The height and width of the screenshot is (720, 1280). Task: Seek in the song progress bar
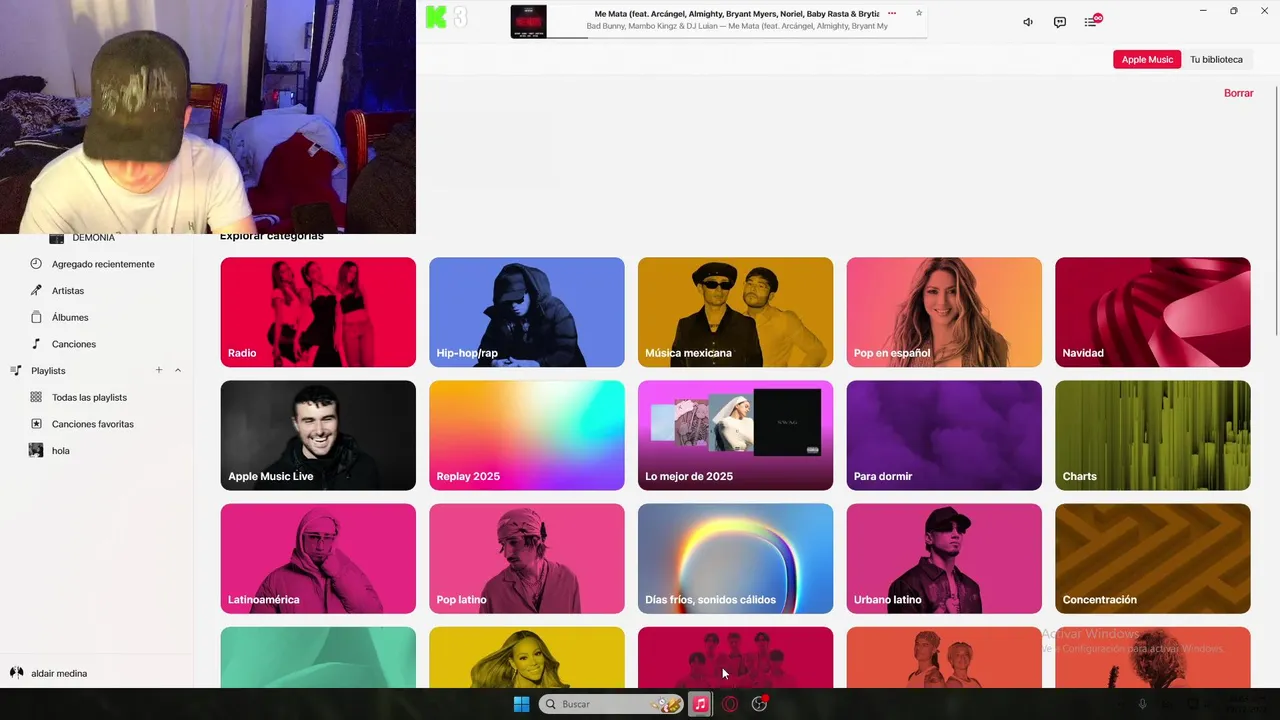[738, 37]
